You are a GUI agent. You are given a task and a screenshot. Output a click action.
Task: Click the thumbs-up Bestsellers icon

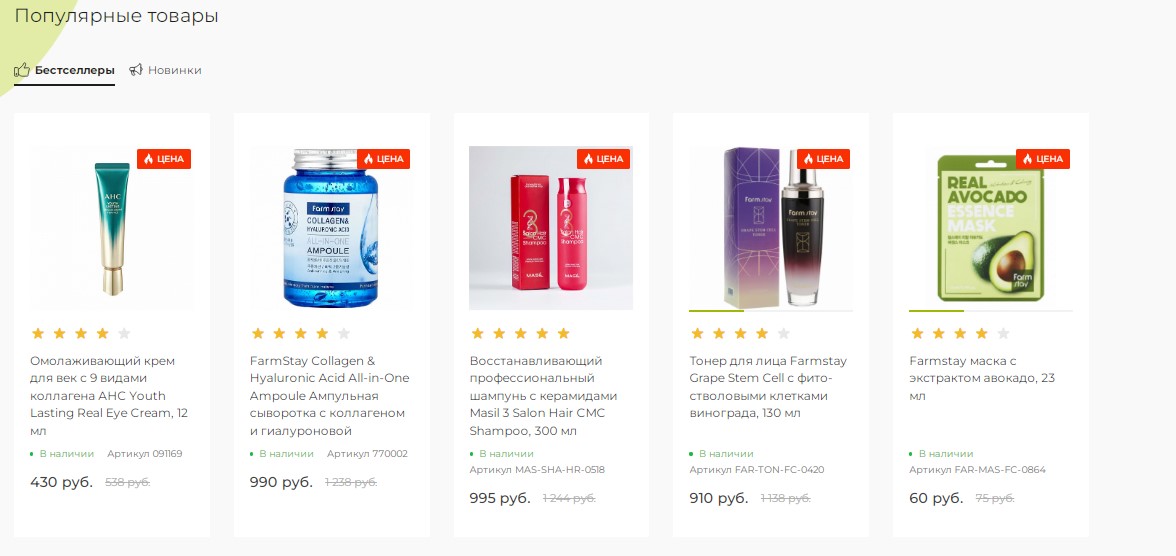[x=22, y=70]
